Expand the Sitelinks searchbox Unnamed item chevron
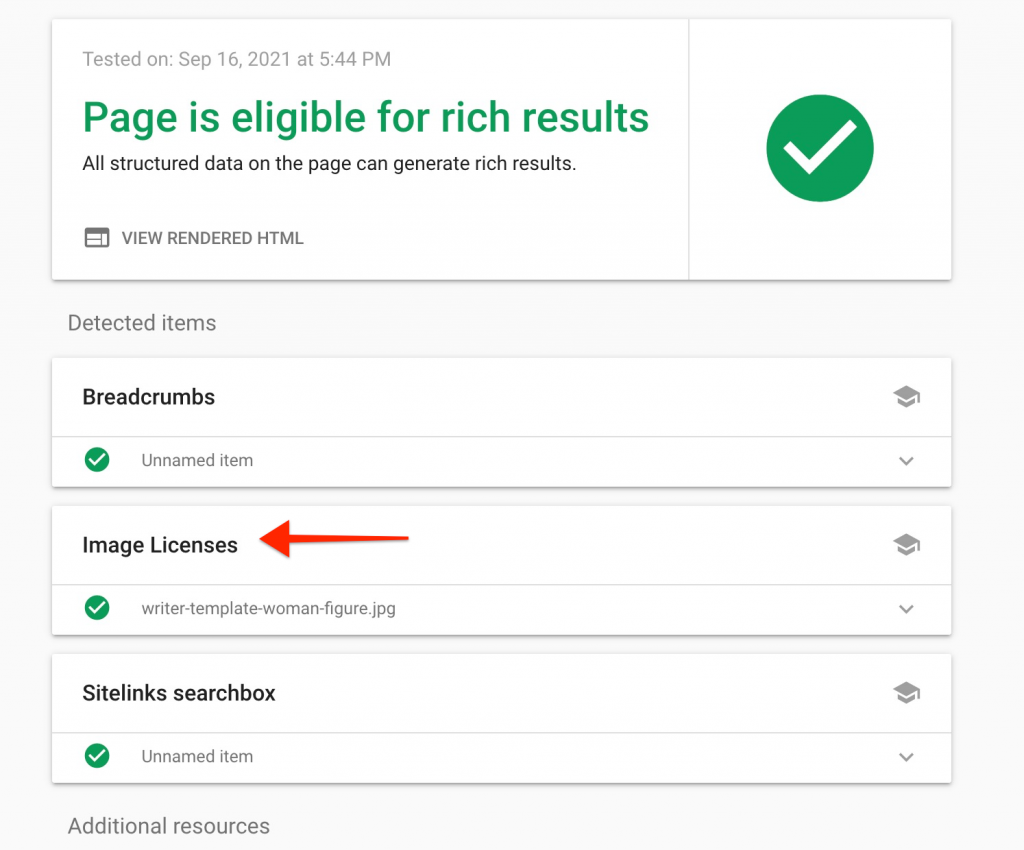 [906, 757]
